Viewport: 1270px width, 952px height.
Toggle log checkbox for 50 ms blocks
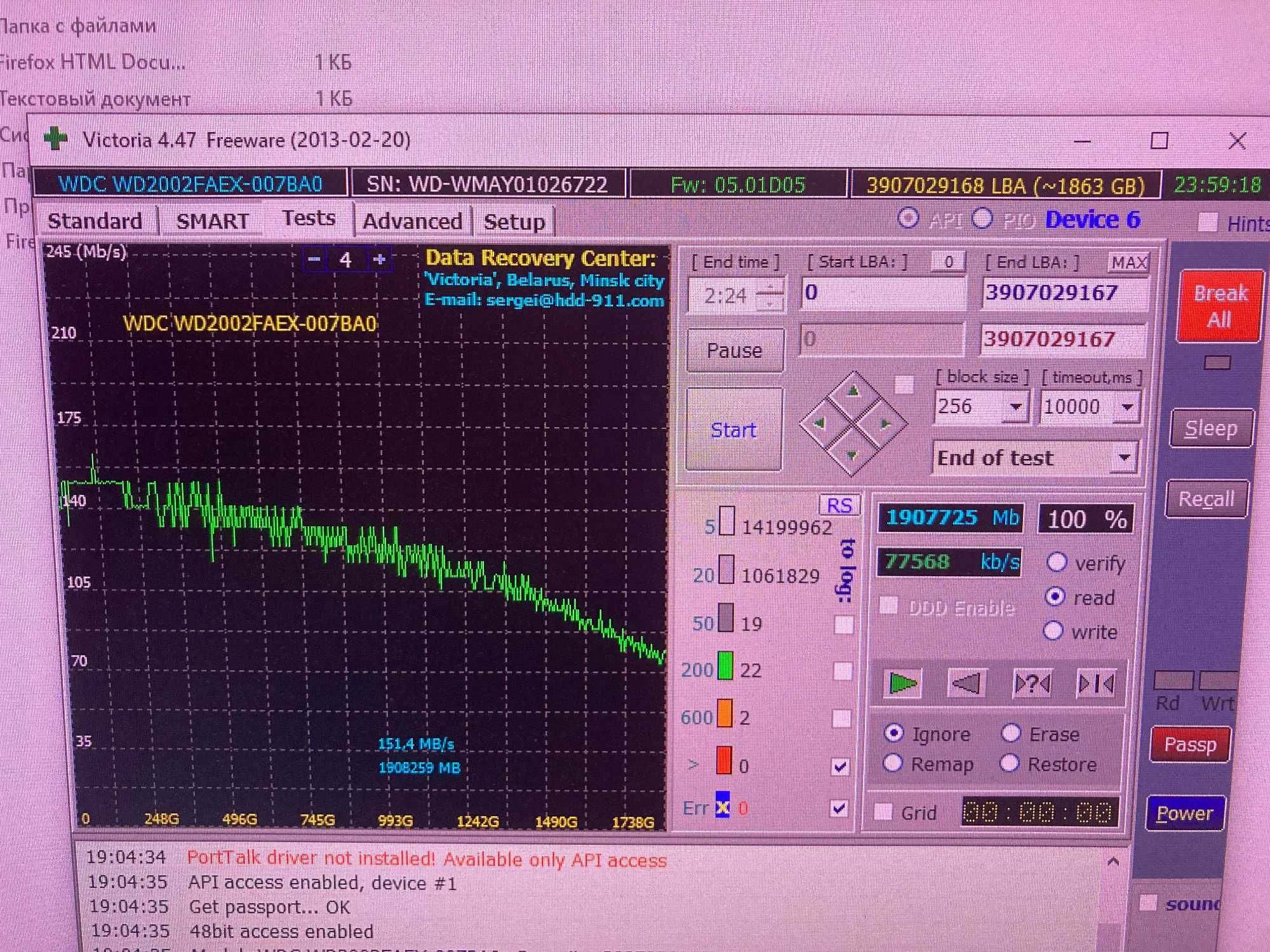point(843,625)
